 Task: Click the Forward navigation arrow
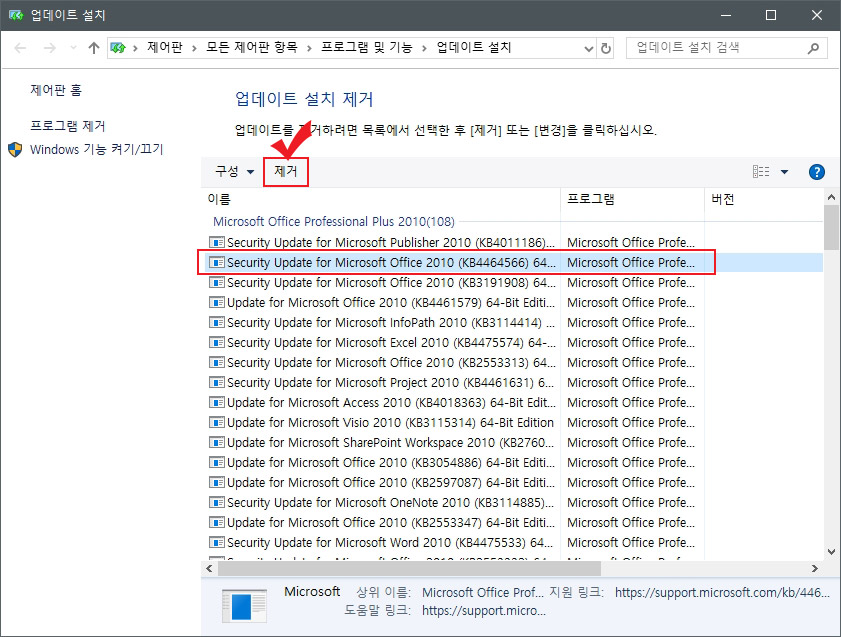[50, 48]
